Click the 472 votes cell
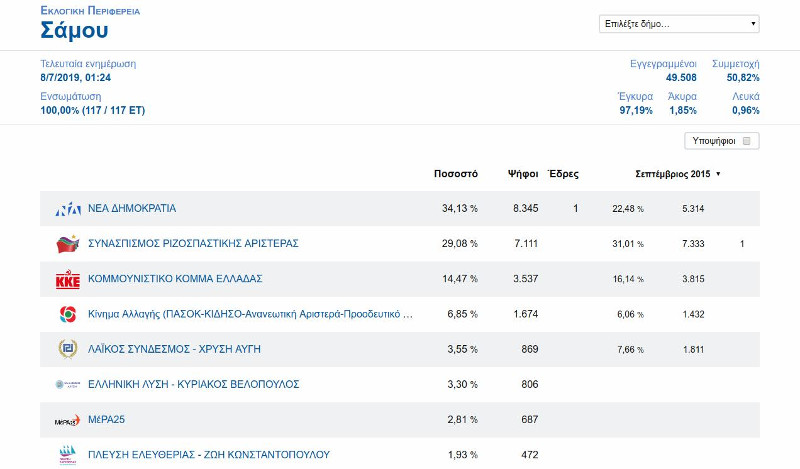This screenshot has height=469, width=800. click(530, 455)
